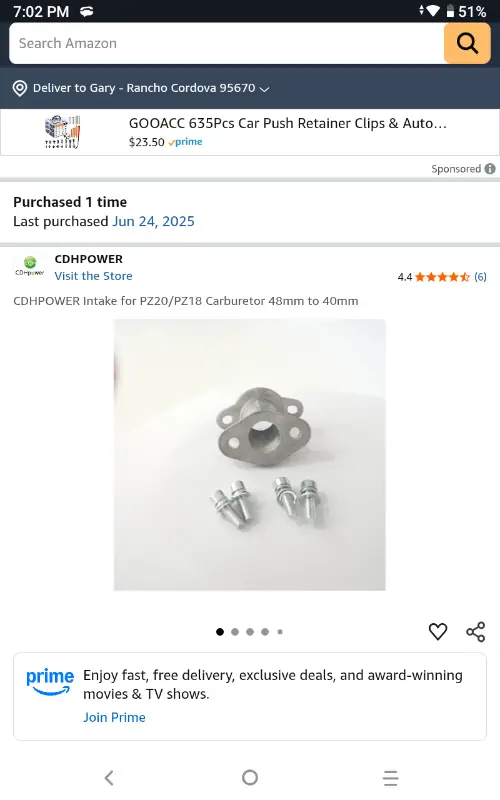Tap the Search Amazon input field
Image resolution: width=500 pixels, height=800 pixels.
pos(227,43)
